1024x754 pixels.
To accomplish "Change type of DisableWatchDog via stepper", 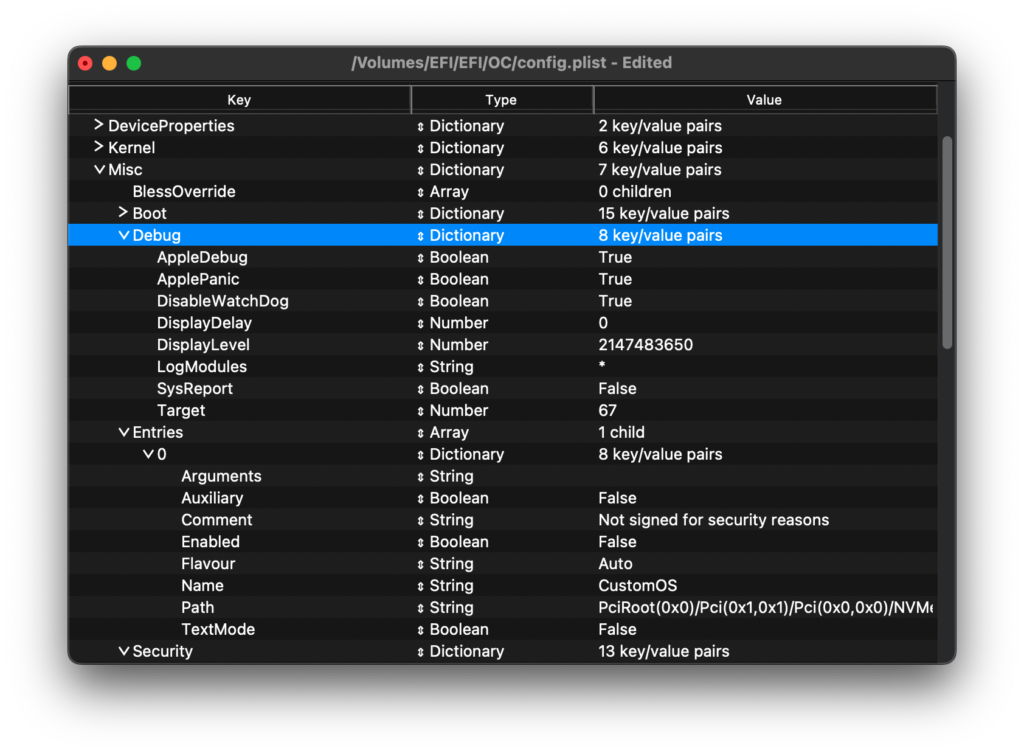I will (x=421, y=302).
